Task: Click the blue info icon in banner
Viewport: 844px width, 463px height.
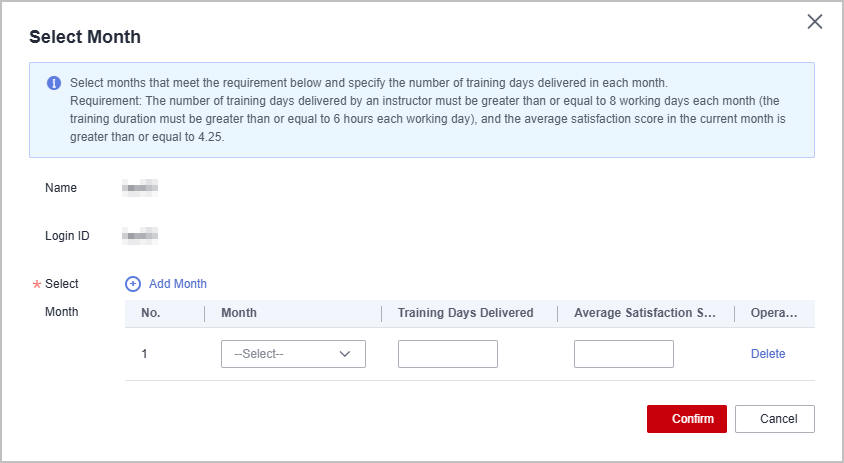Action: click(54, 82)
